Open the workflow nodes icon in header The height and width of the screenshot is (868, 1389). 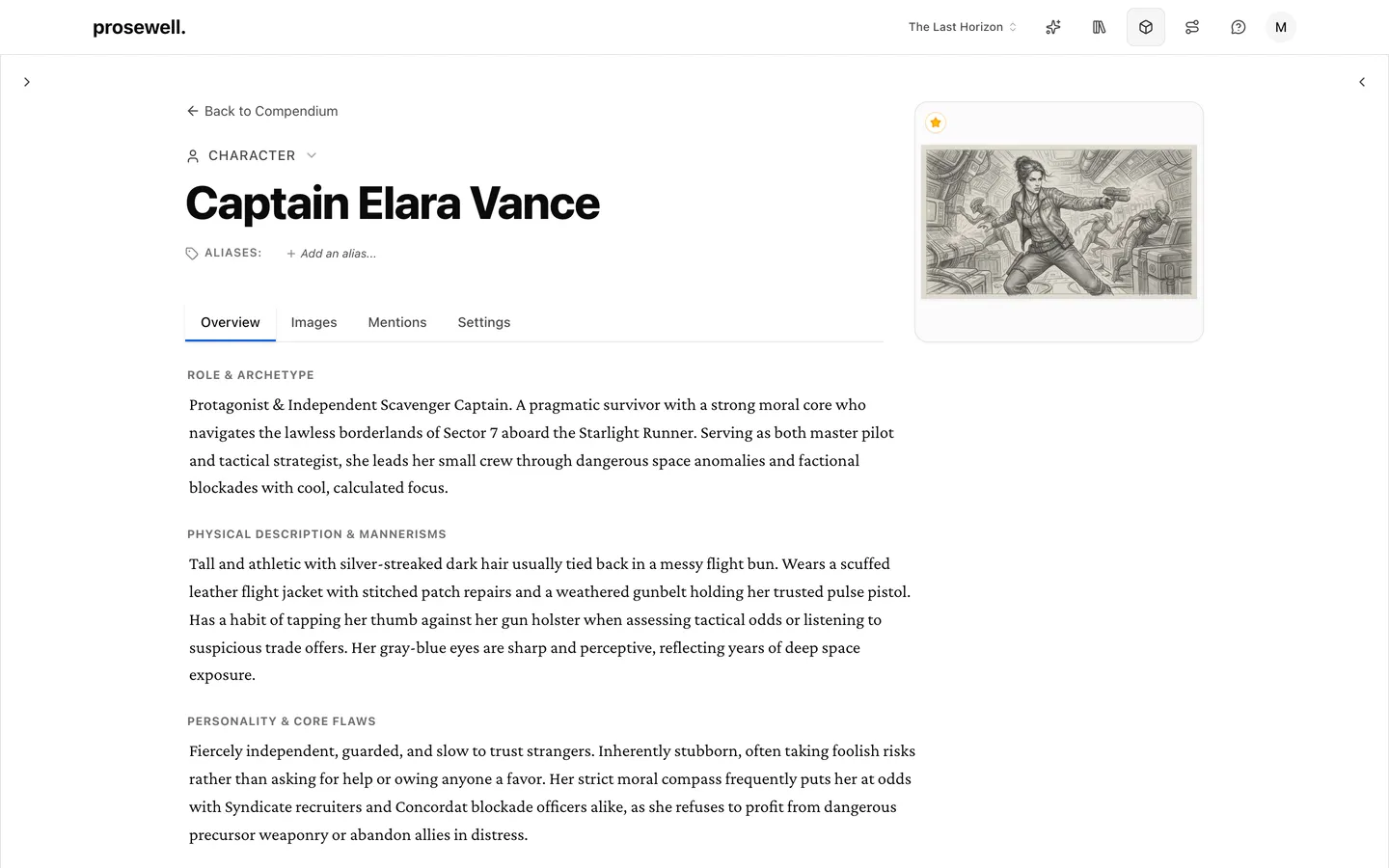tap(1192, 27)
